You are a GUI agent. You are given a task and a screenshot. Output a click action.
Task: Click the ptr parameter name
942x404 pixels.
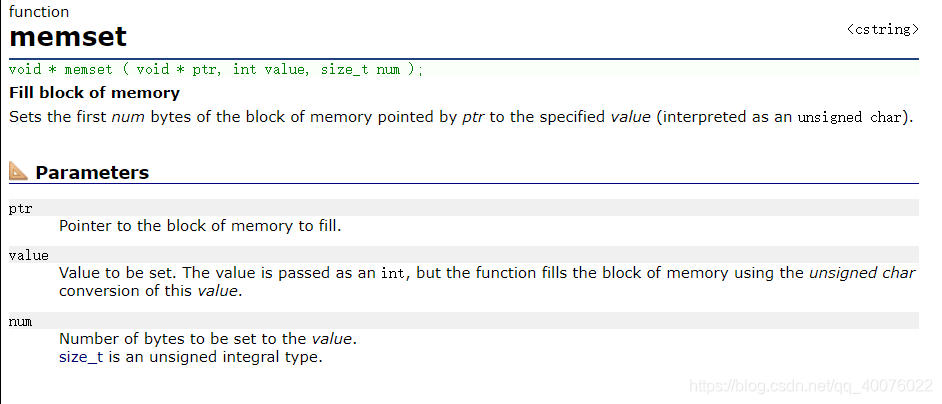point(20,209)
